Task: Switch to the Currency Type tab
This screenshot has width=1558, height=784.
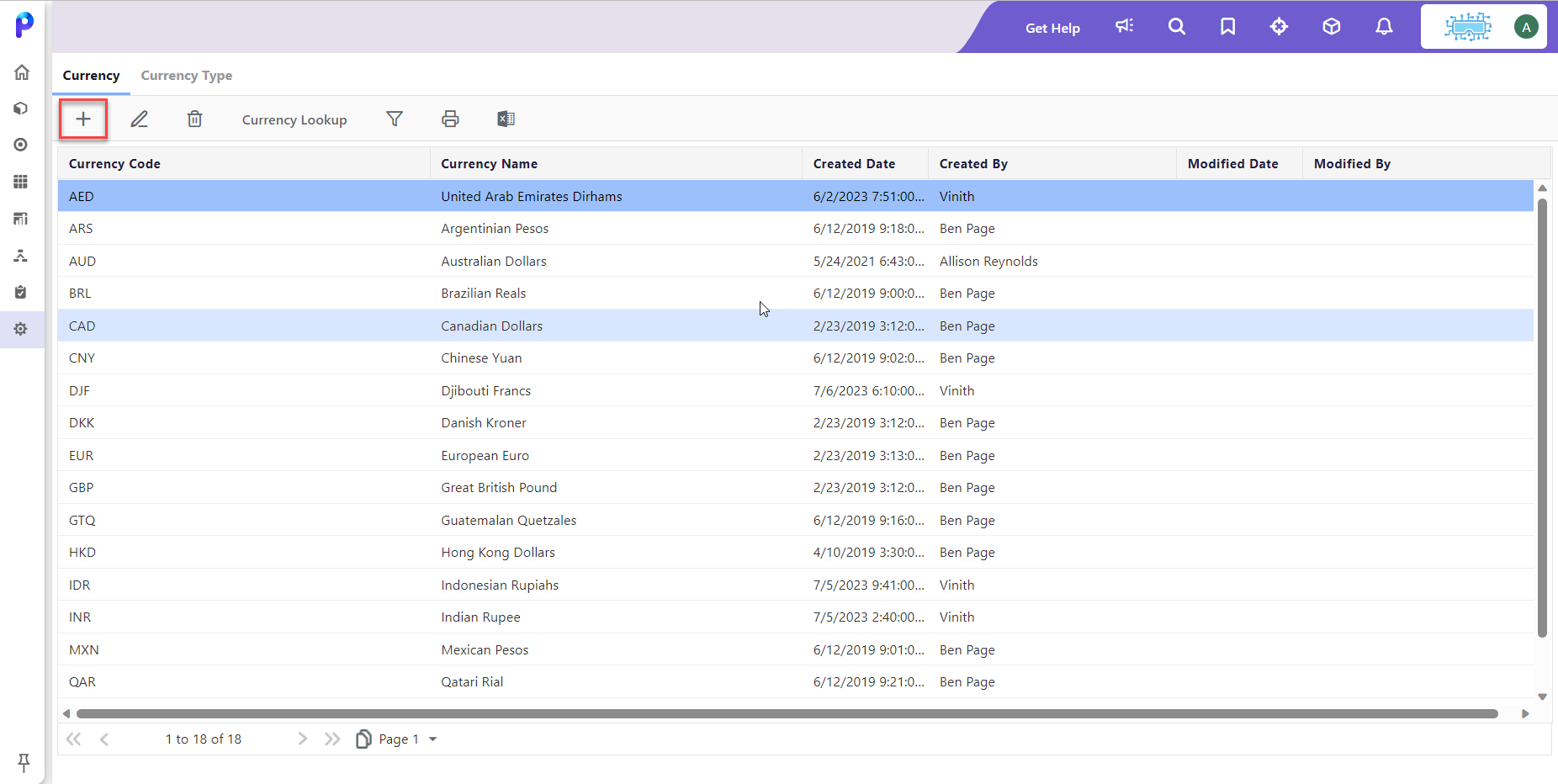Action: [187, 76]
